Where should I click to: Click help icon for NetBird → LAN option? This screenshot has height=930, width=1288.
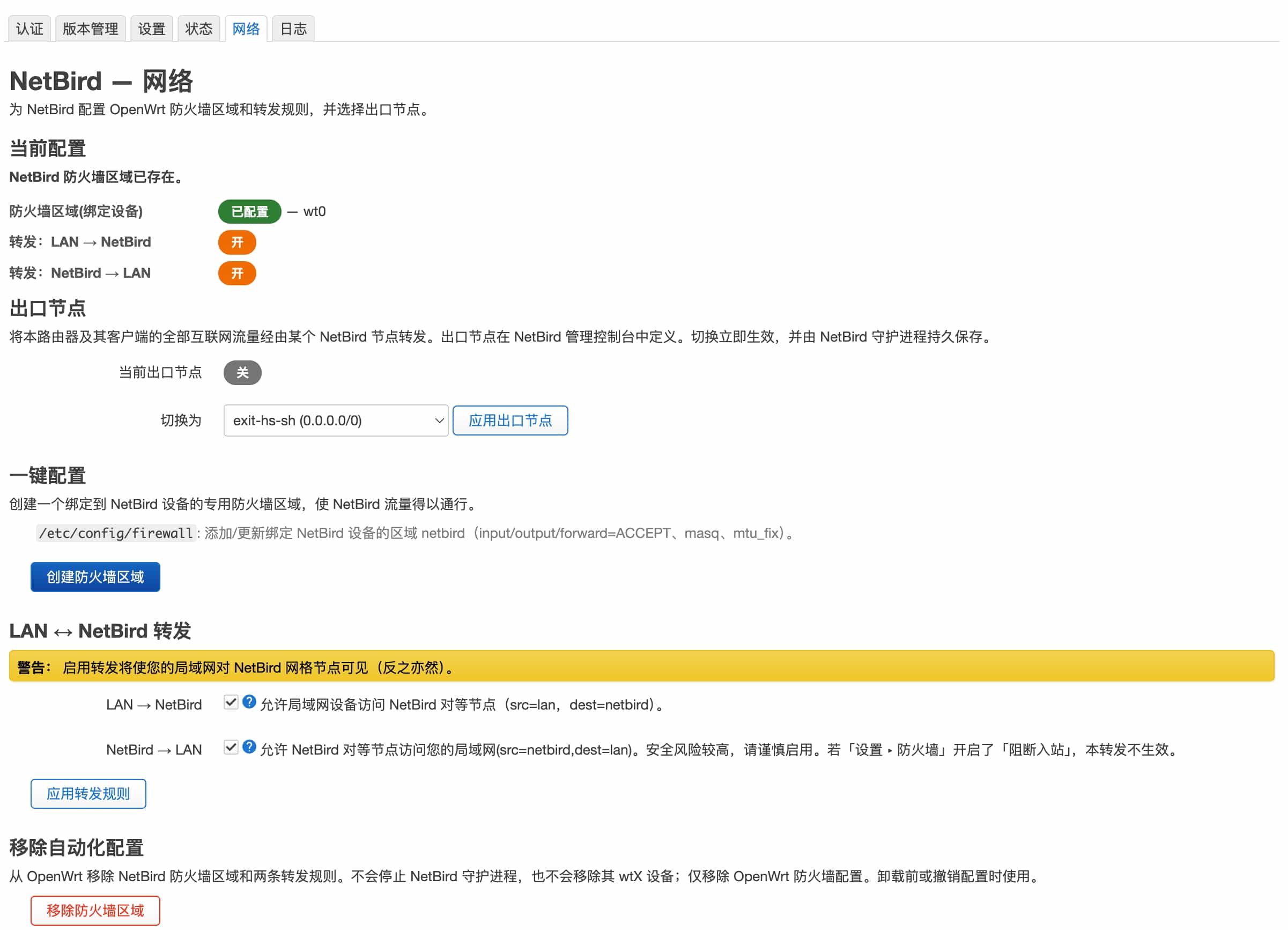point(249,747)
